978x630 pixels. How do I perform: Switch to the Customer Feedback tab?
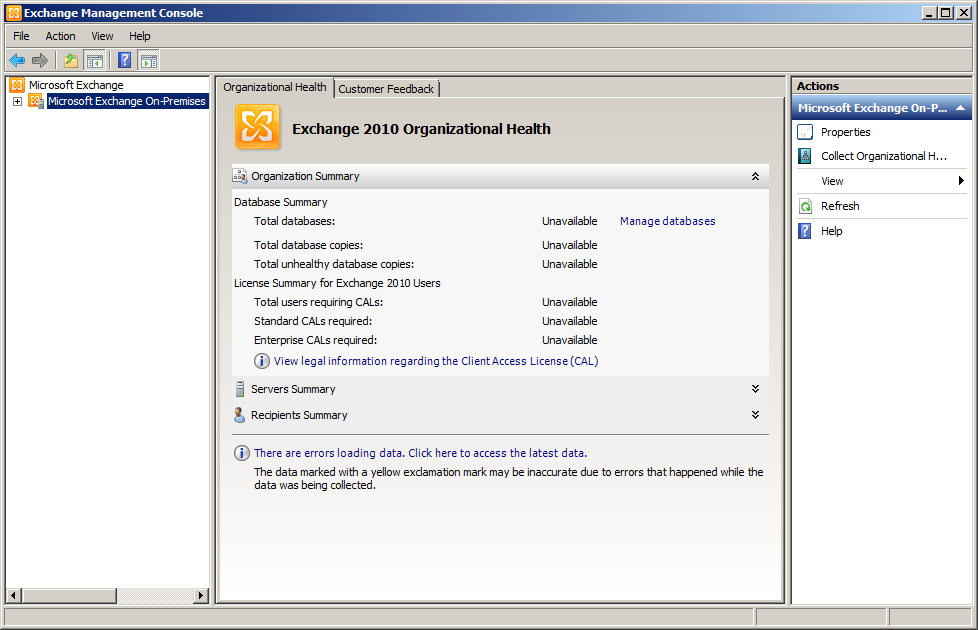pyautogui.click(x=386, y=89)
